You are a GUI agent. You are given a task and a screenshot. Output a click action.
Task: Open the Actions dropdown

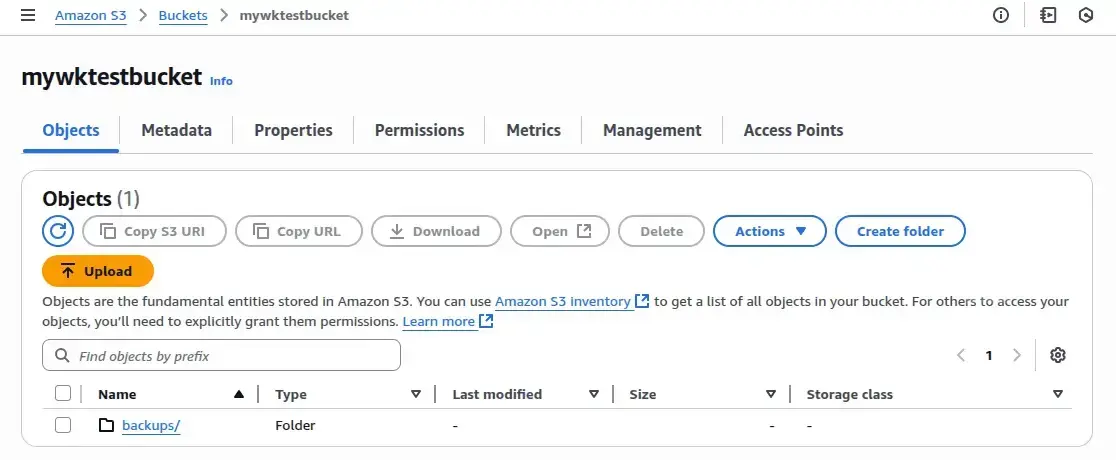tap(769, 231)
